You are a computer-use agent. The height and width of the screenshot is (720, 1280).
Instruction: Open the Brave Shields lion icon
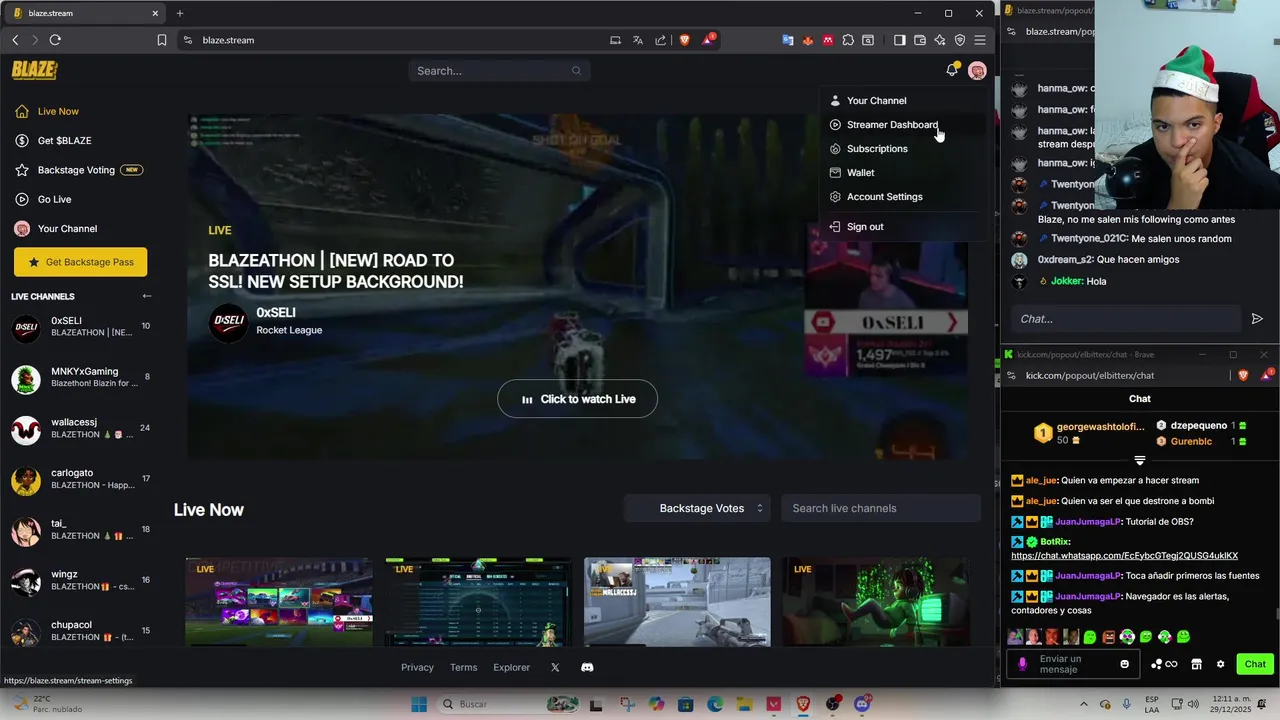[x=685, y=40]
